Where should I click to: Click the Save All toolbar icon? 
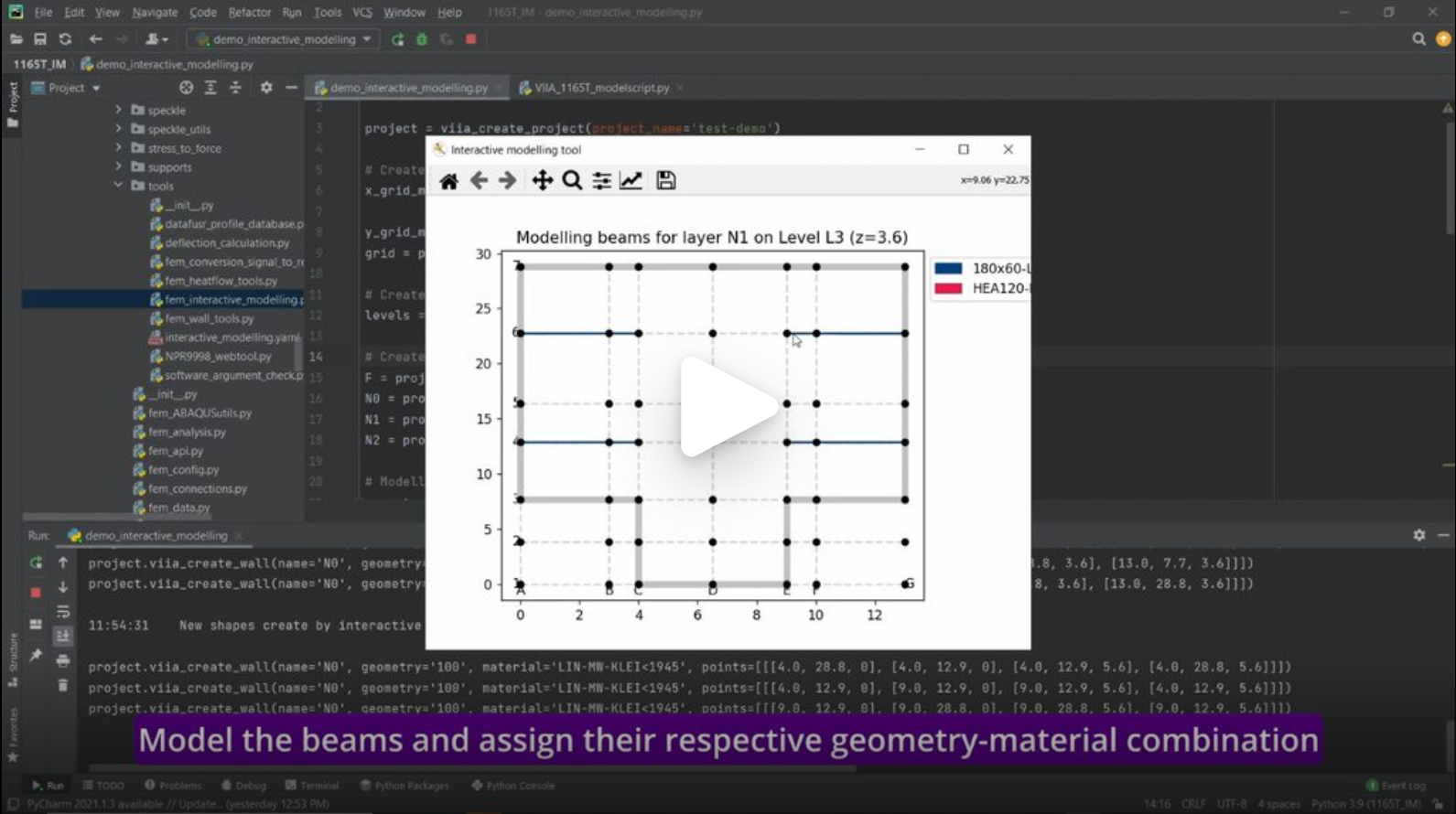tap(40, 39)
